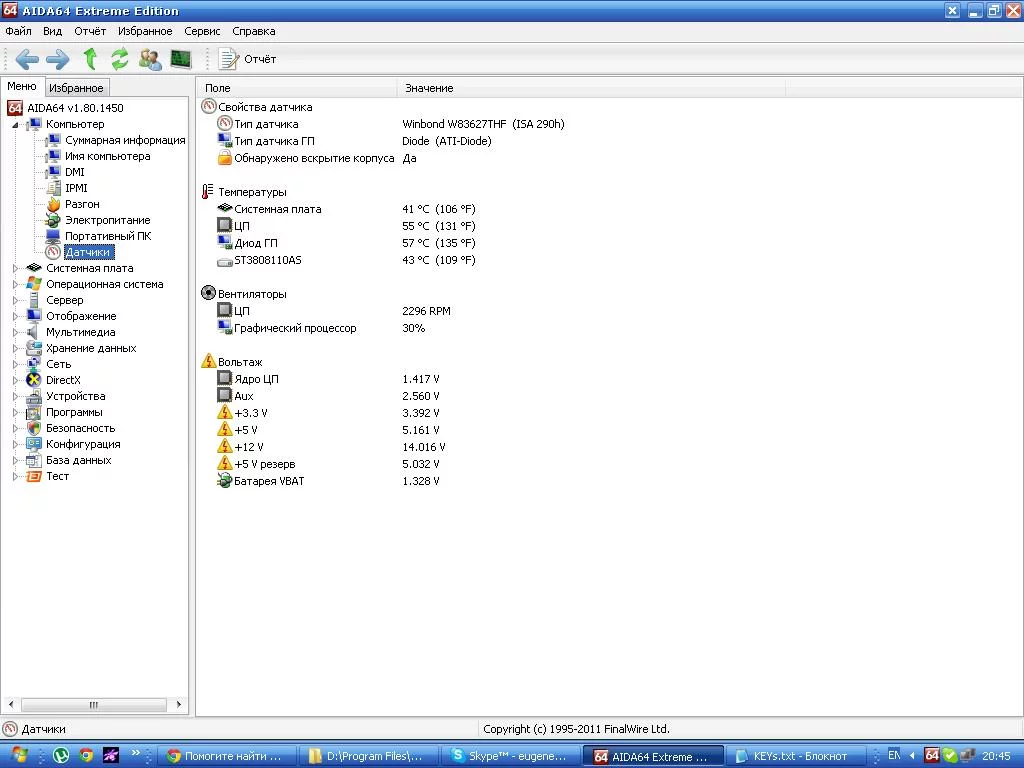Screen dimensions: 1024x768
Task: Click the tree horizontal scrollbar thumb
Action: 93,705
